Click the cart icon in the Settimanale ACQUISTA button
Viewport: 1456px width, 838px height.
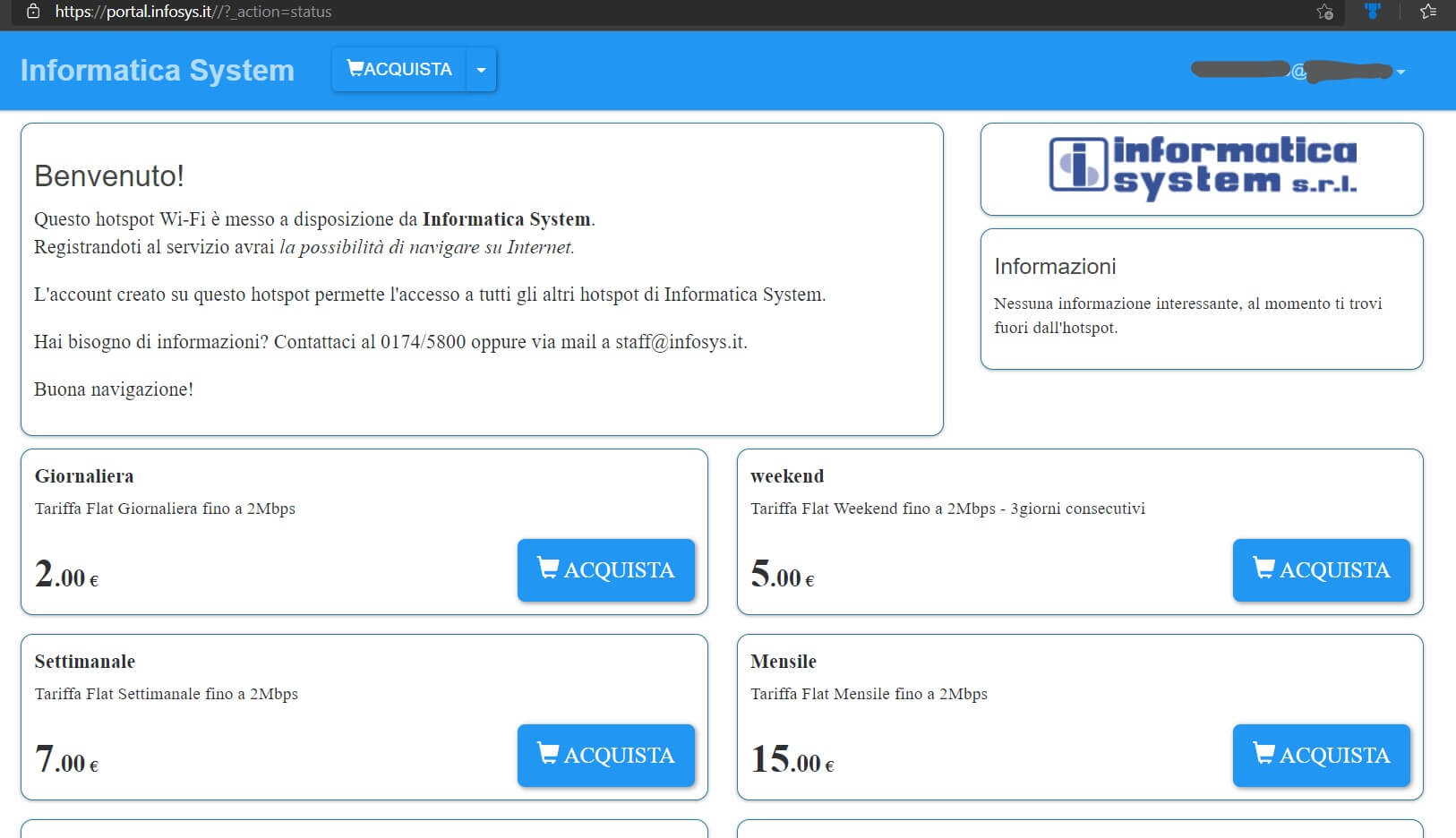point(547,753)
